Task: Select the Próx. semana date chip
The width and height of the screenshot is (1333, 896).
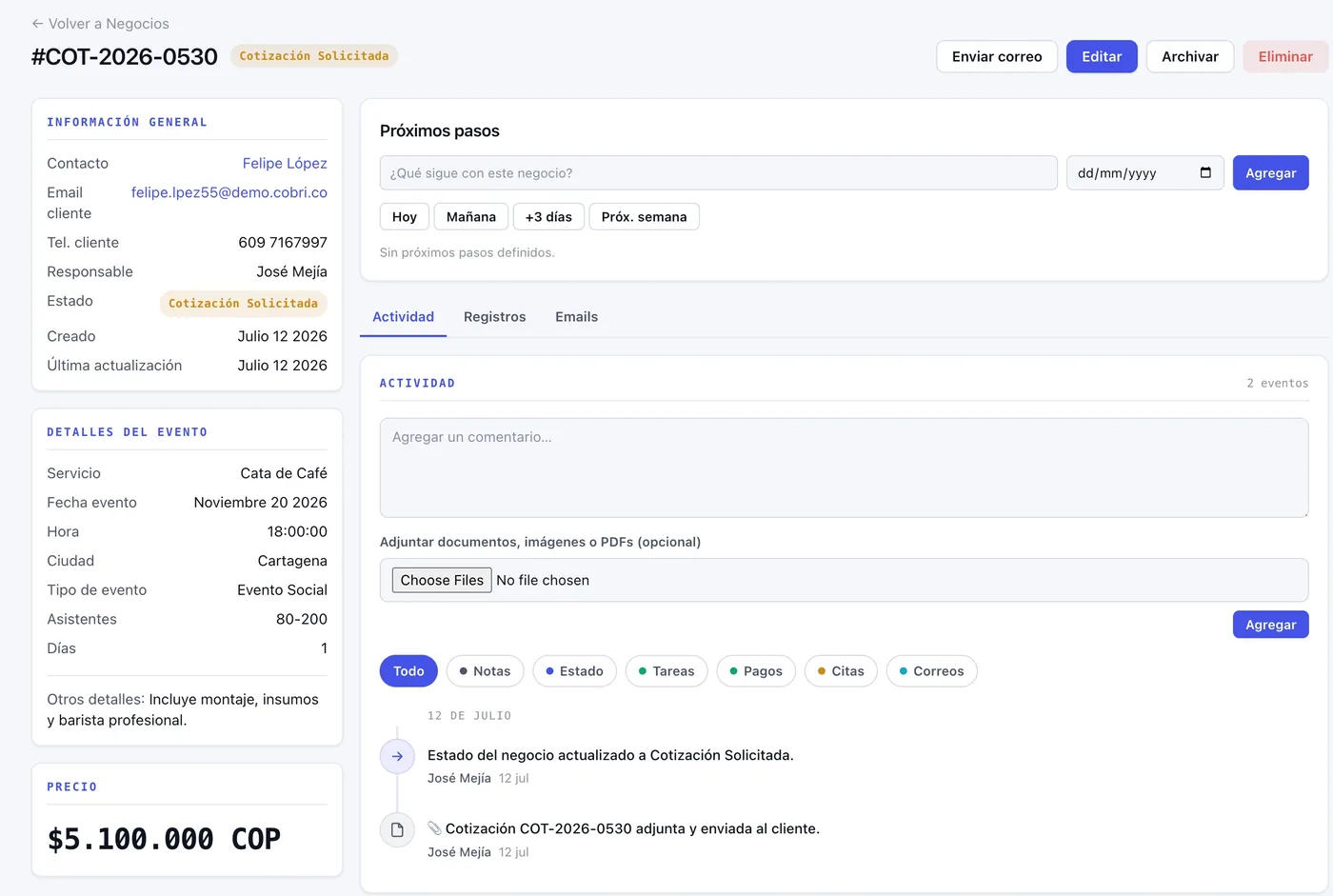Action: (644, 217)
